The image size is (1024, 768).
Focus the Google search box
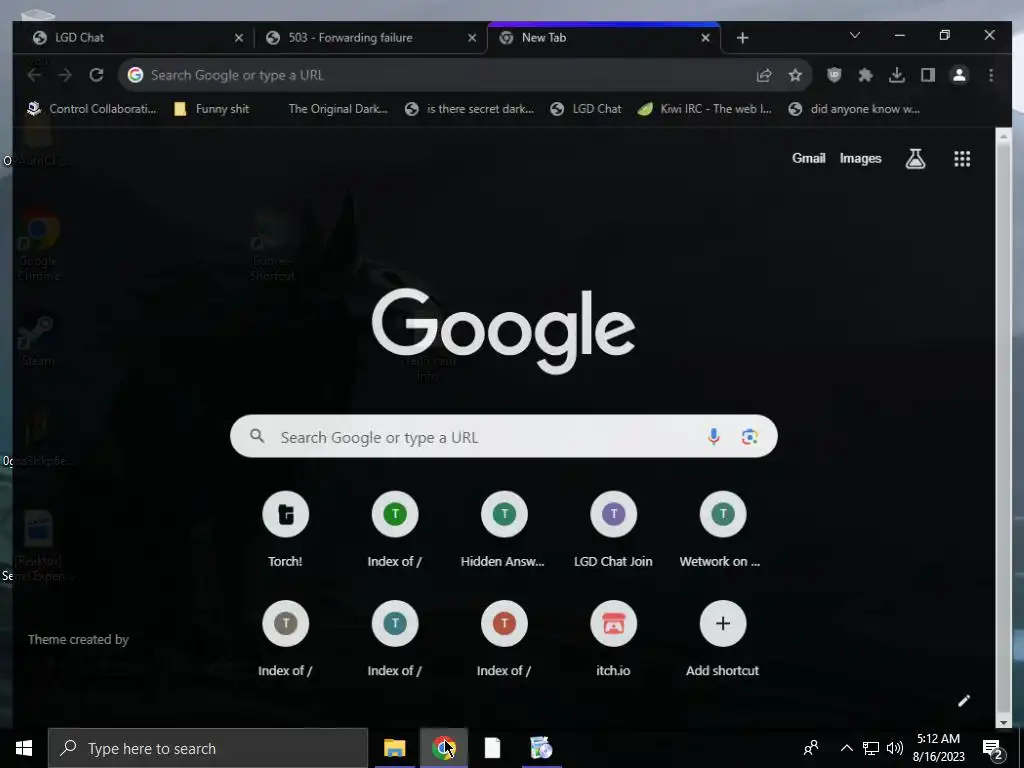point(504,436)
